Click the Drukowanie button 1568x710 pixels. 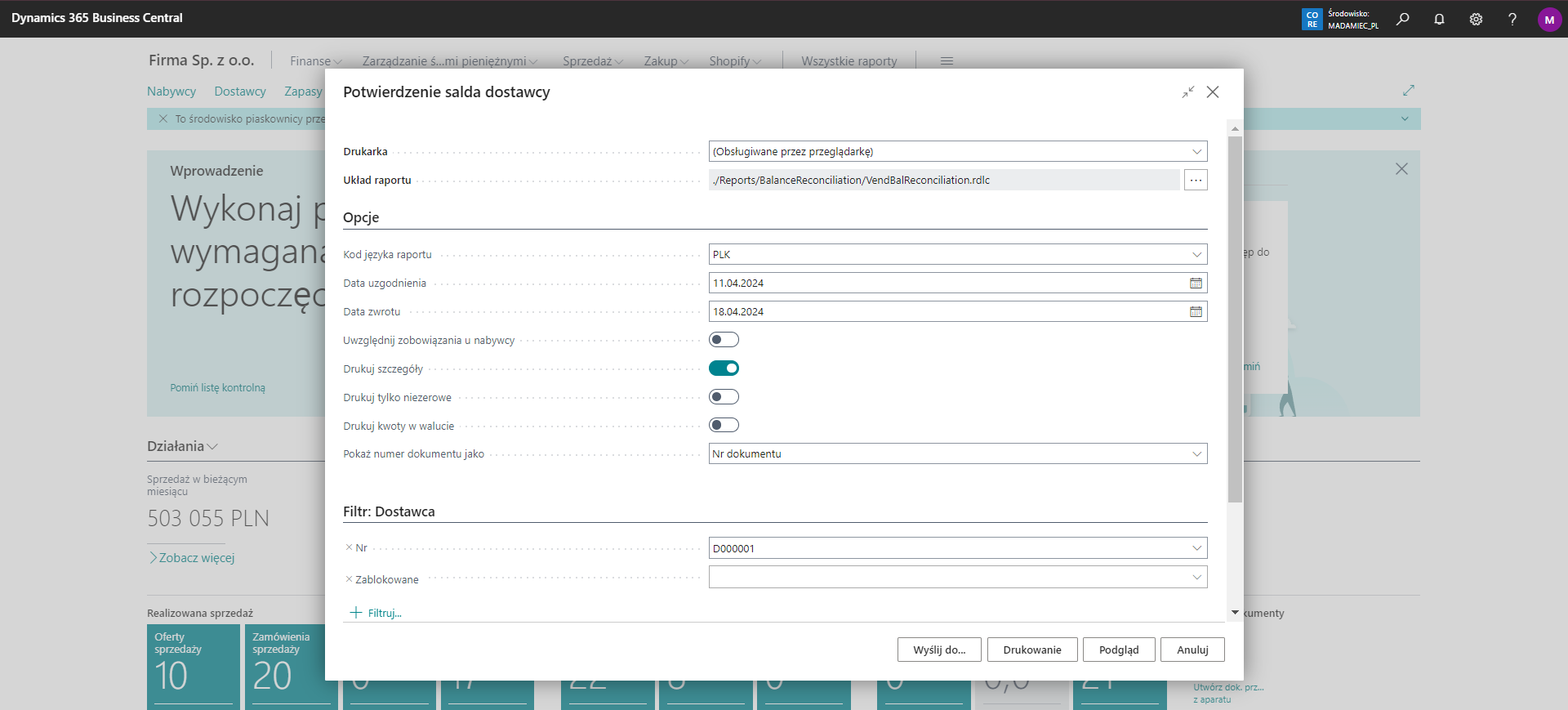pos(1032,650)
